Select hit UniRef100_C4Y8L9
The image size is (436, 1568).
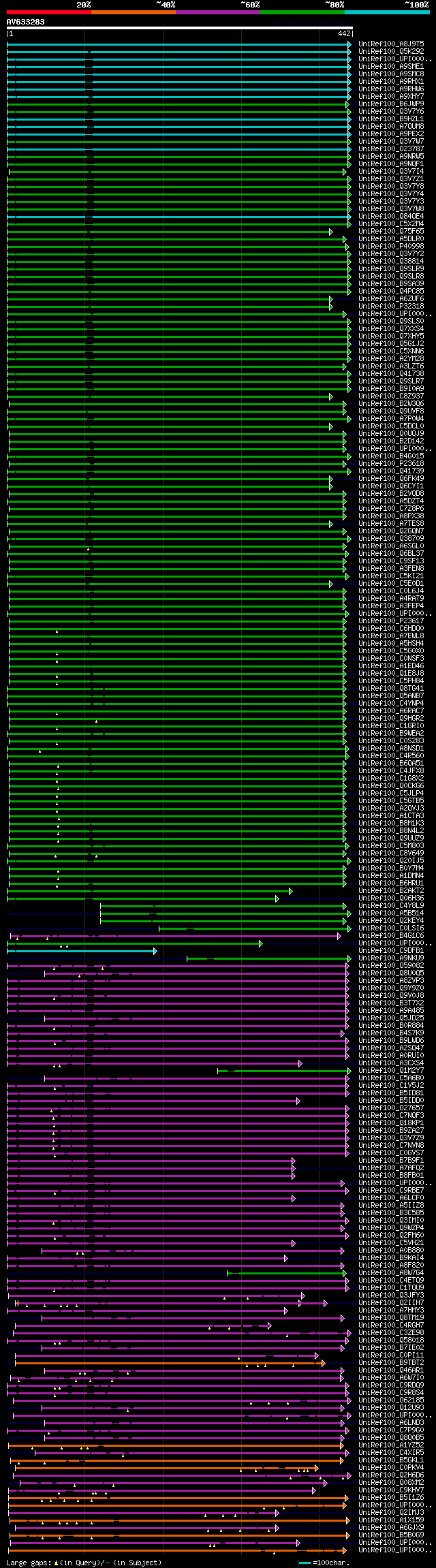(x=391, y=905)
